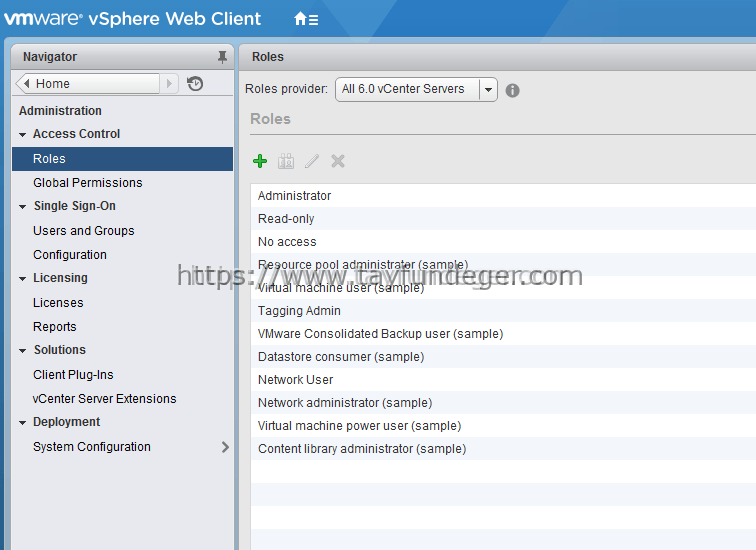Select Datastore consumer (sample) role
This screenshot has height=550, width=756.
click(503, 357)
